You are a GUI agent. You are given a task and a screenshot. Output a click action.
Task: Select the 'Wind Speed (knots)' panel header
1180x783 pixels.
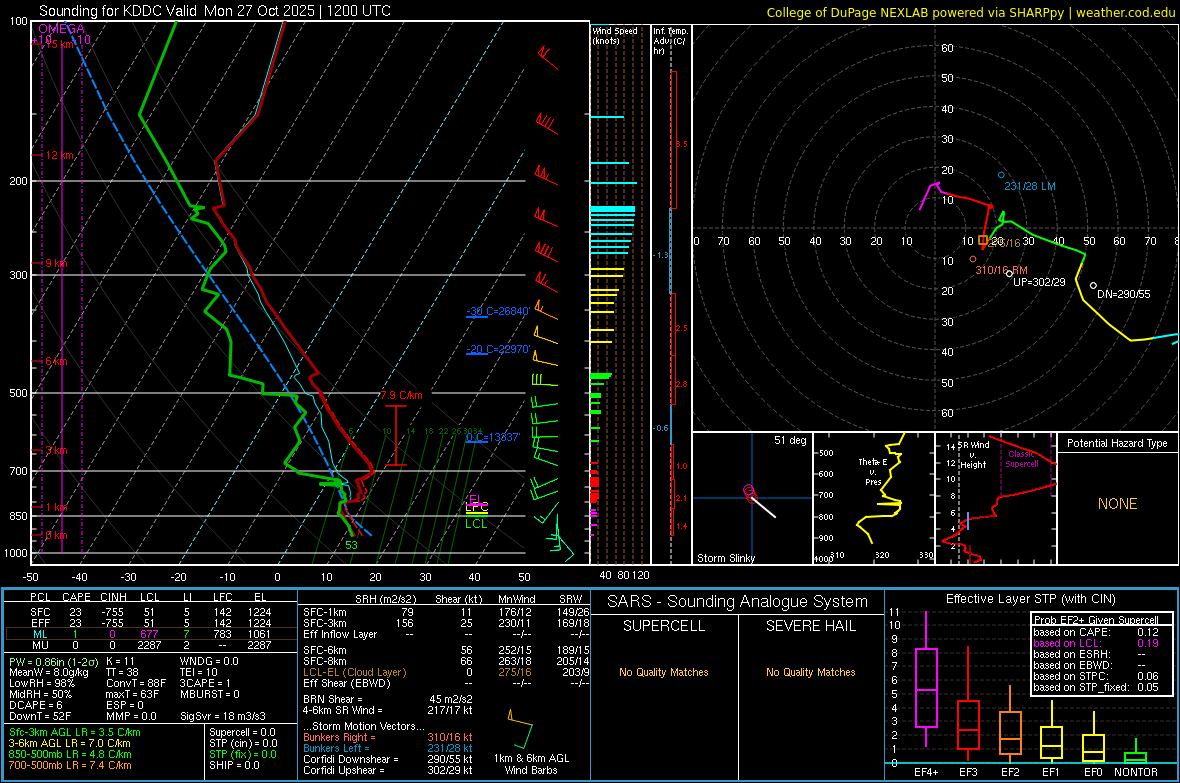(x=614, y=35)
